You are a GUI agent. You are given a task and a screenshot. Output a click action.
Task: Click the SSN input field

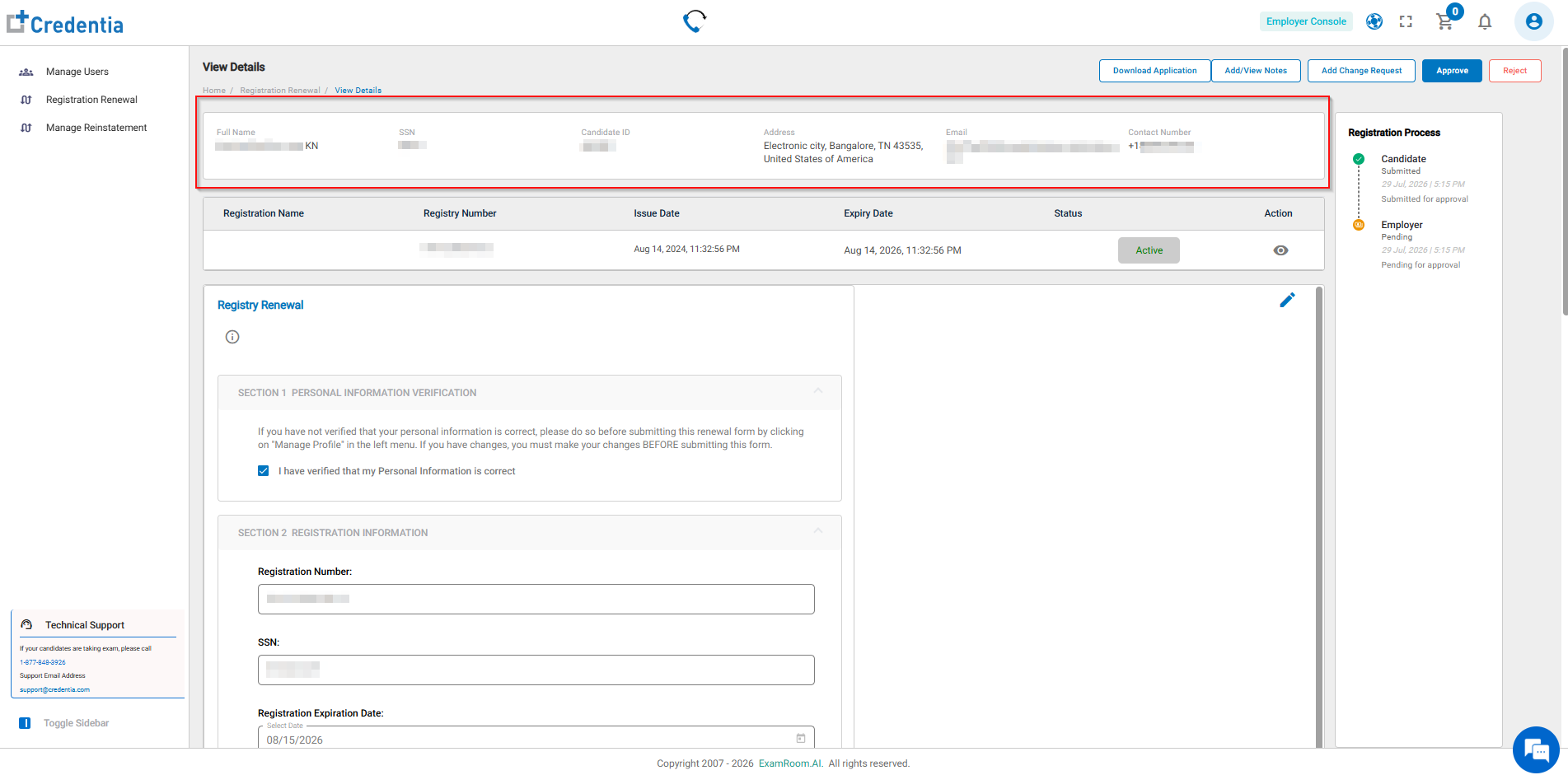tap(536, 670)
